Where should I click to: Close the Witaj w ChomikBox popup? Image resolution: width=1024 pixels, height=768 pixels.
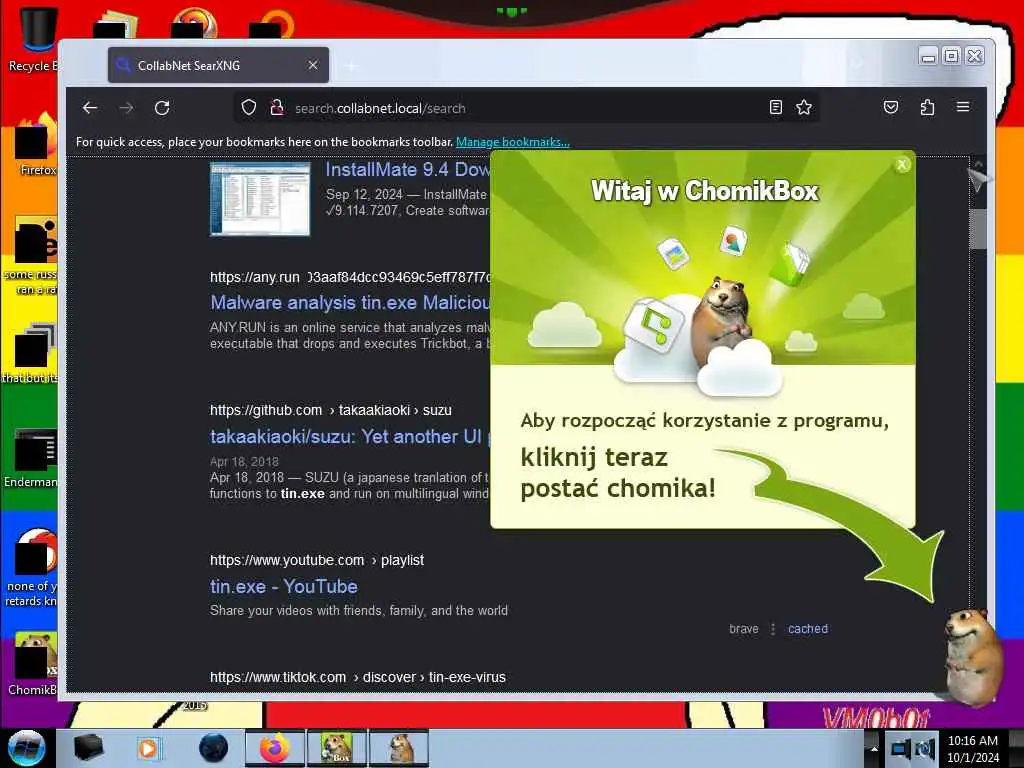[x=902, y=165]
